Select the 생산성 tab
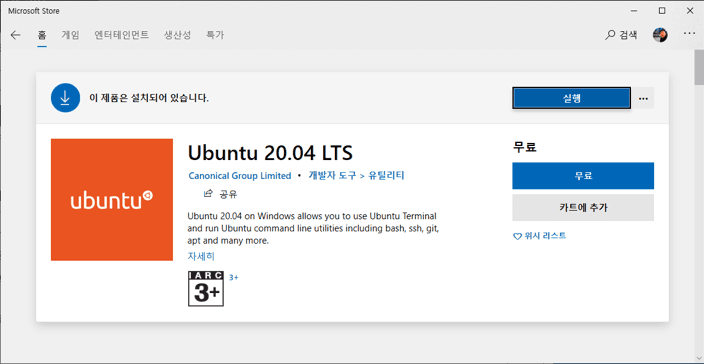704x364 pixels. pyautogui.click(x=177, y=35)
